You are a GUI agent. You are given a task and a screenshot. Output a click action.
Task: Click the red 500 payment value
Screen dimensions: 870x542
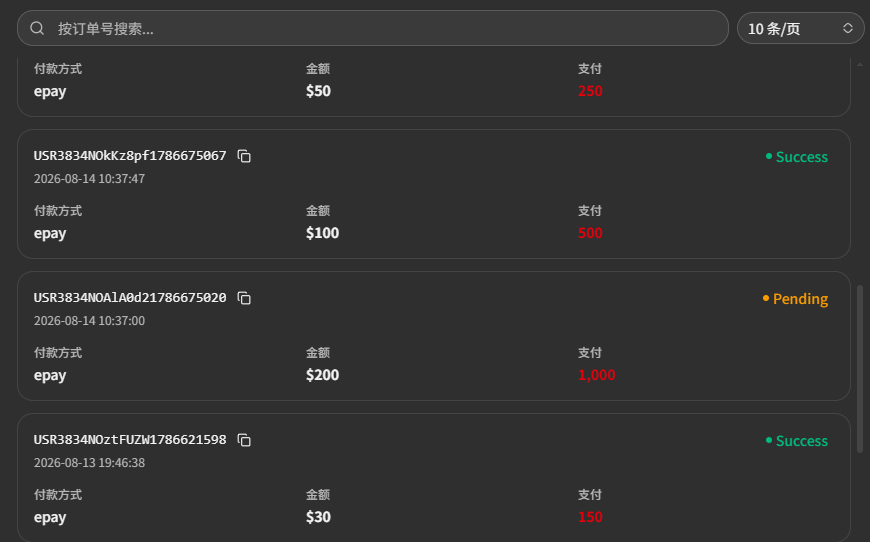tap(590, 233)
